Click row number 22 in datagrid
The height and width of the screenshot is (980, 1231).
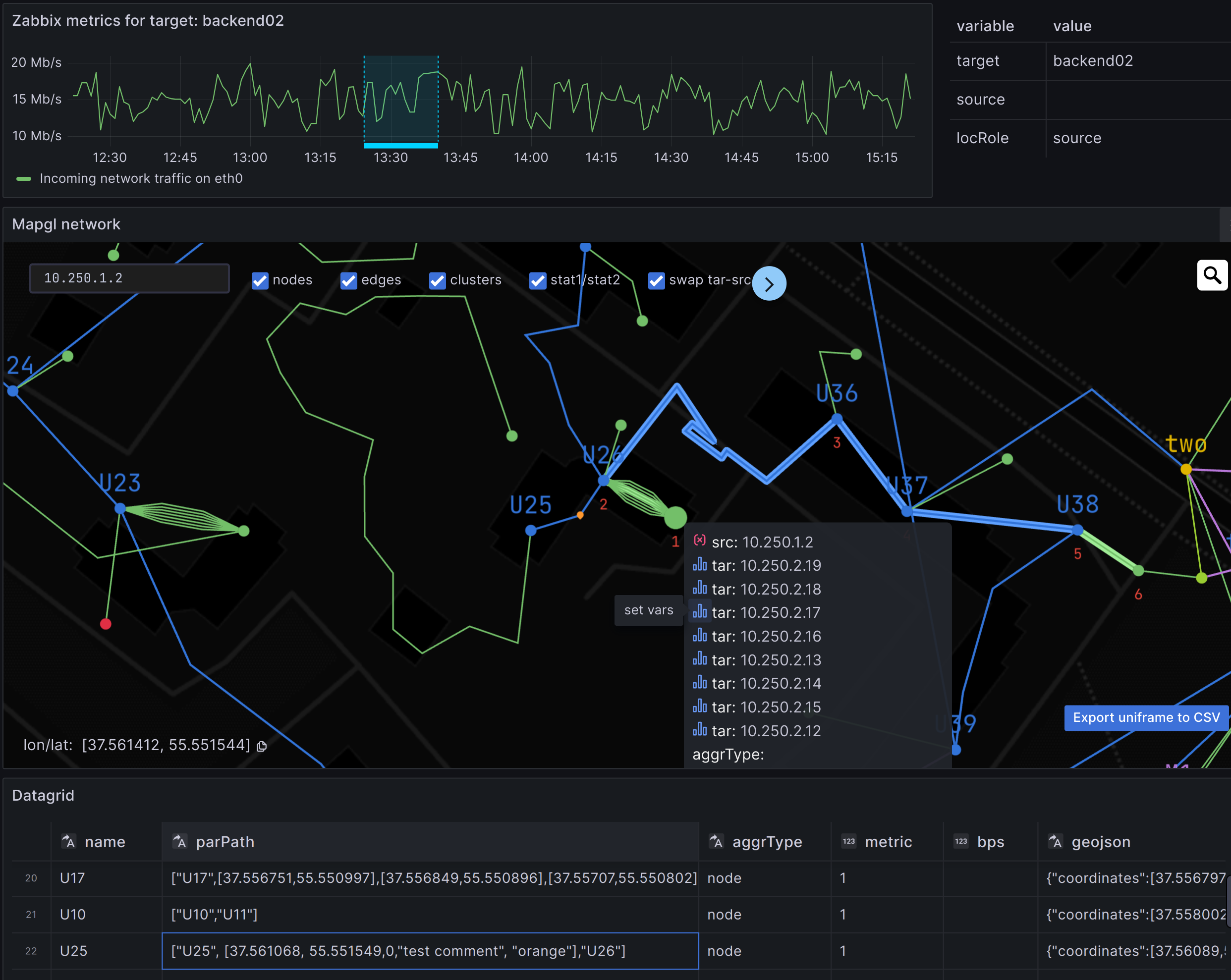click(x=31, y=951)
